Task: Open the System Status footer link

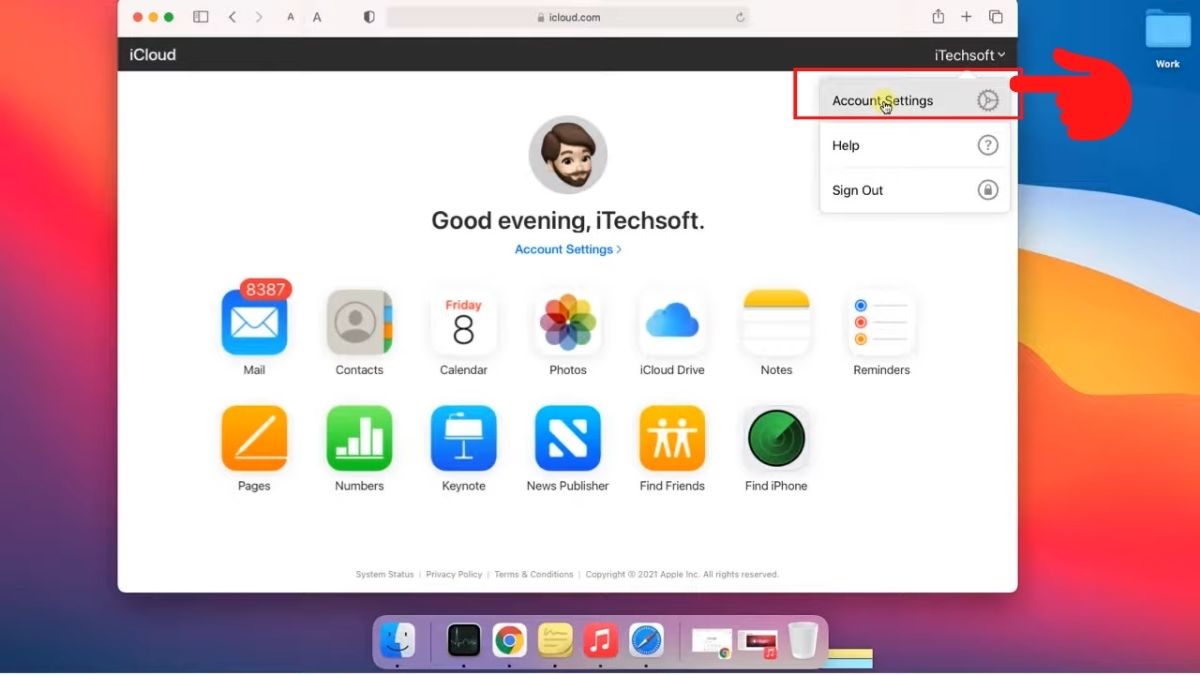Action: [x=385, y=575]
